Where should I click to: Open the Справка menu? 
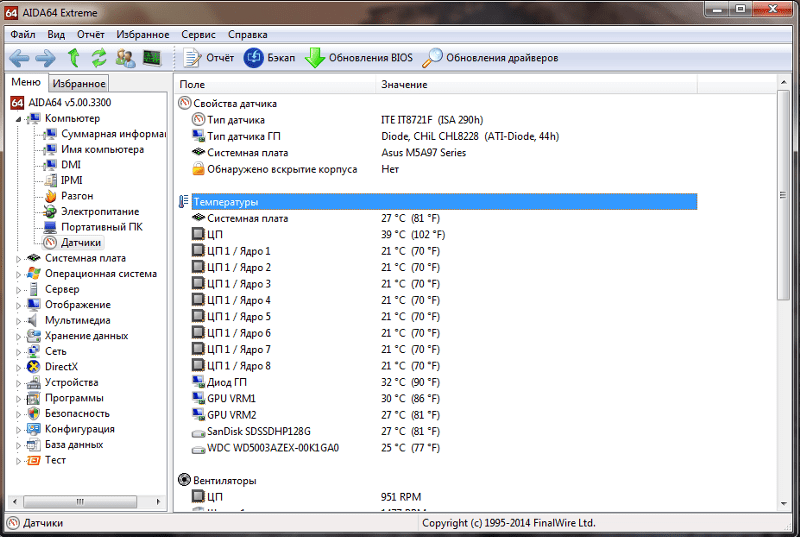click(247, 35)
